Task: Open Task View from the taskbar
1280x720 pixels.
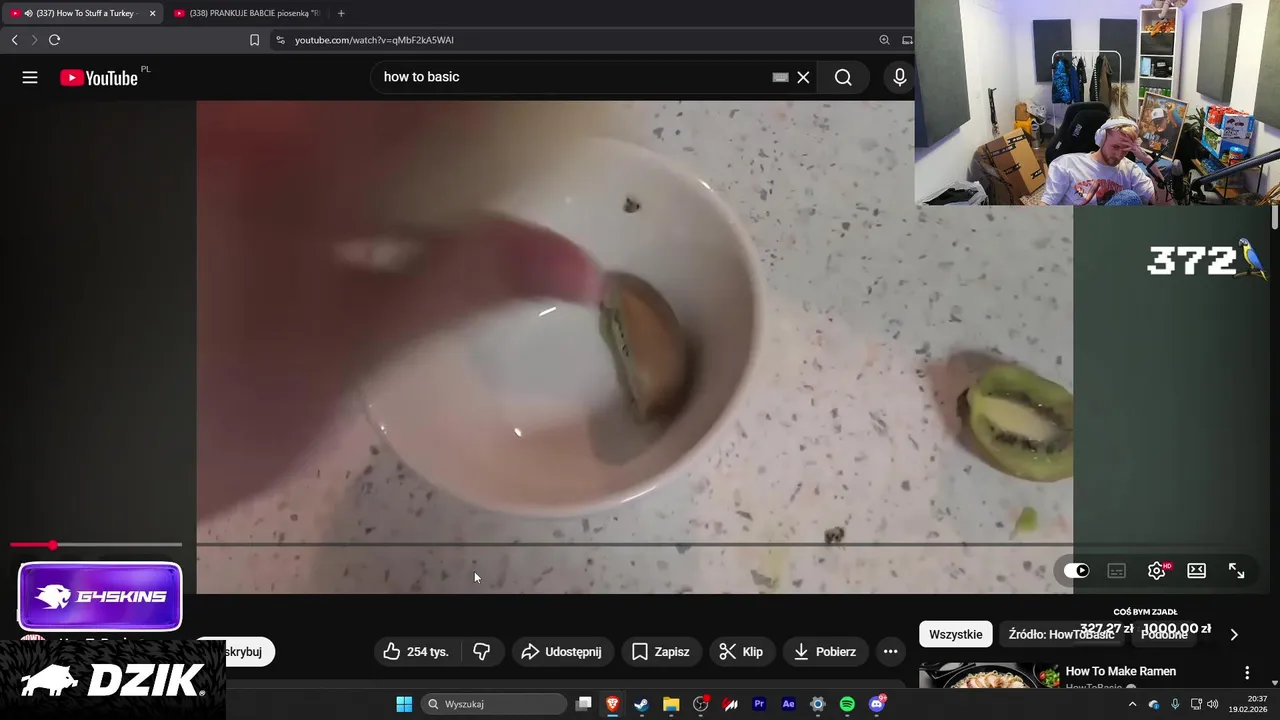Action: [x=584, y=704]
